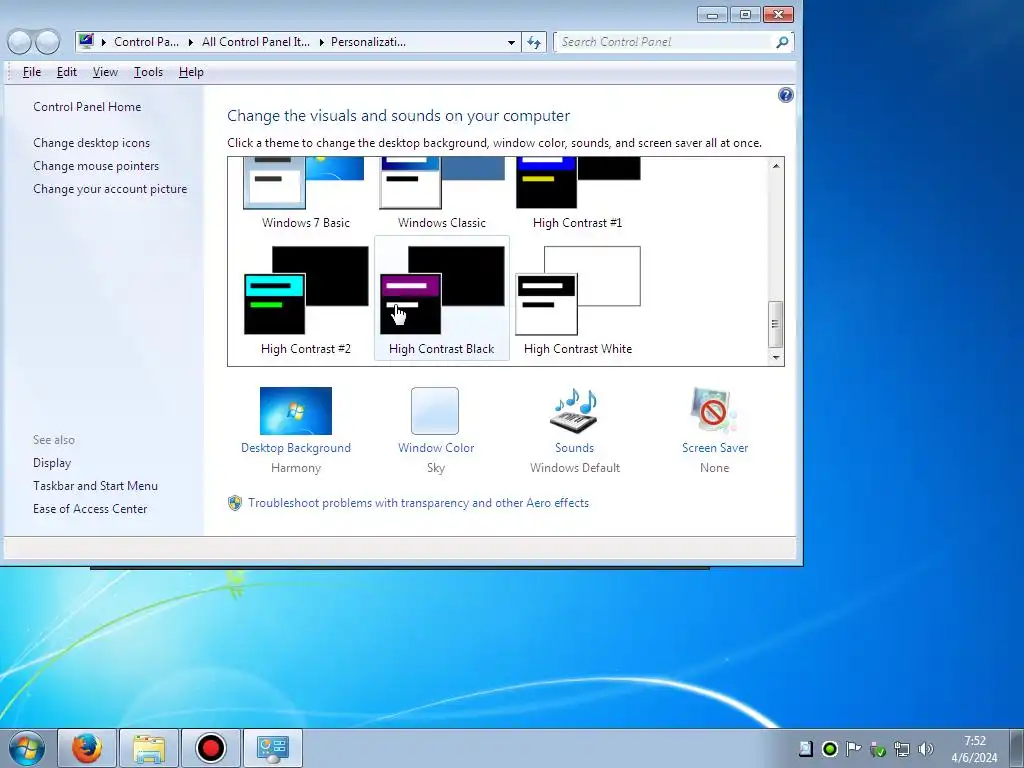Click the Aero troubleshoot shield icon
This screenshot has width=1024, height=768.
click(x=234, y=503)
